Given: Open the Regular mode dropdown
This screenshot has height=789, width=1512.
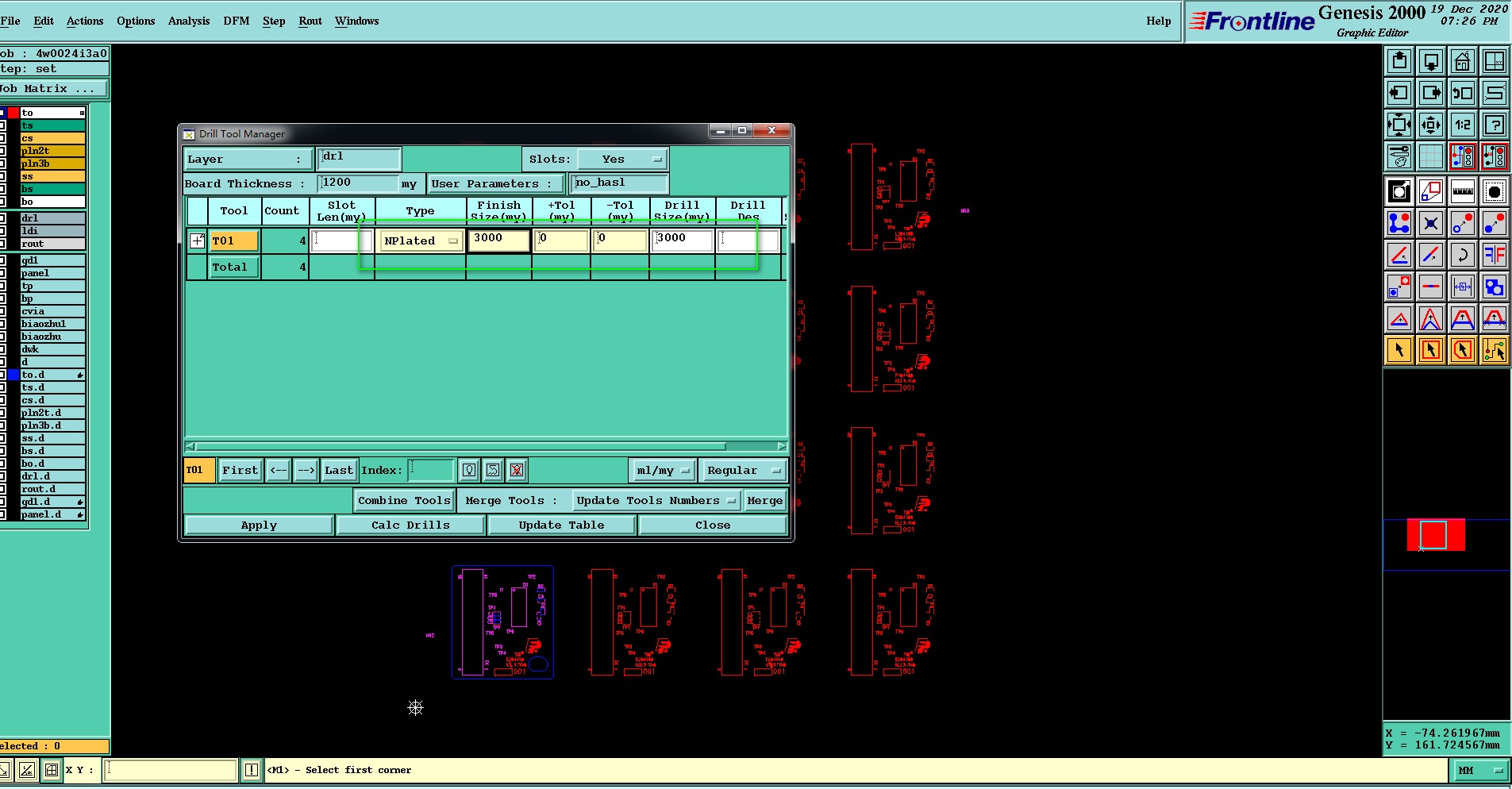Looking at the screenshot, I should [x=743, y=471].
